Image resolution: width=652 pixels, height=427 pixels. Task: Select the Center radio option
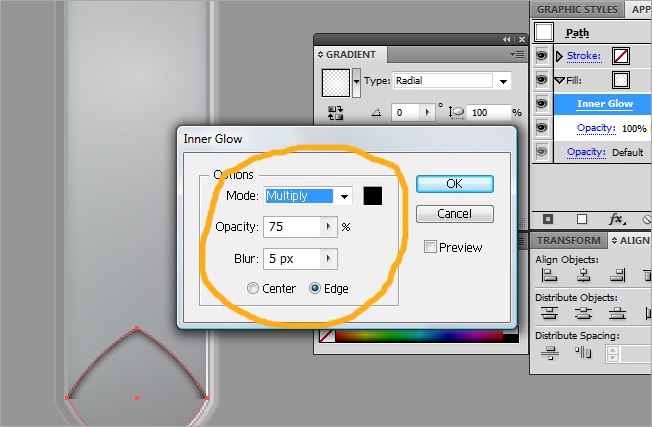tap(252, 288)
